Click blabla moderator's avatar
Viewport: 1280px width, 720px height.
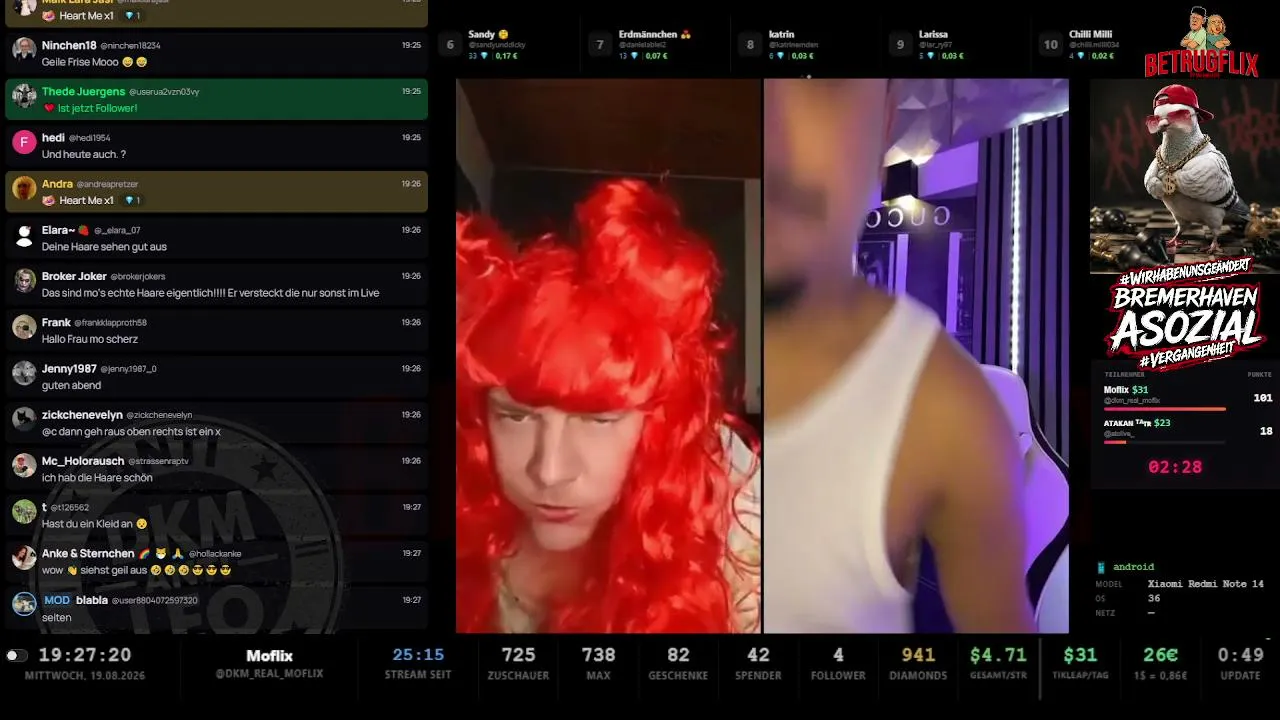[x=24, y=603]
